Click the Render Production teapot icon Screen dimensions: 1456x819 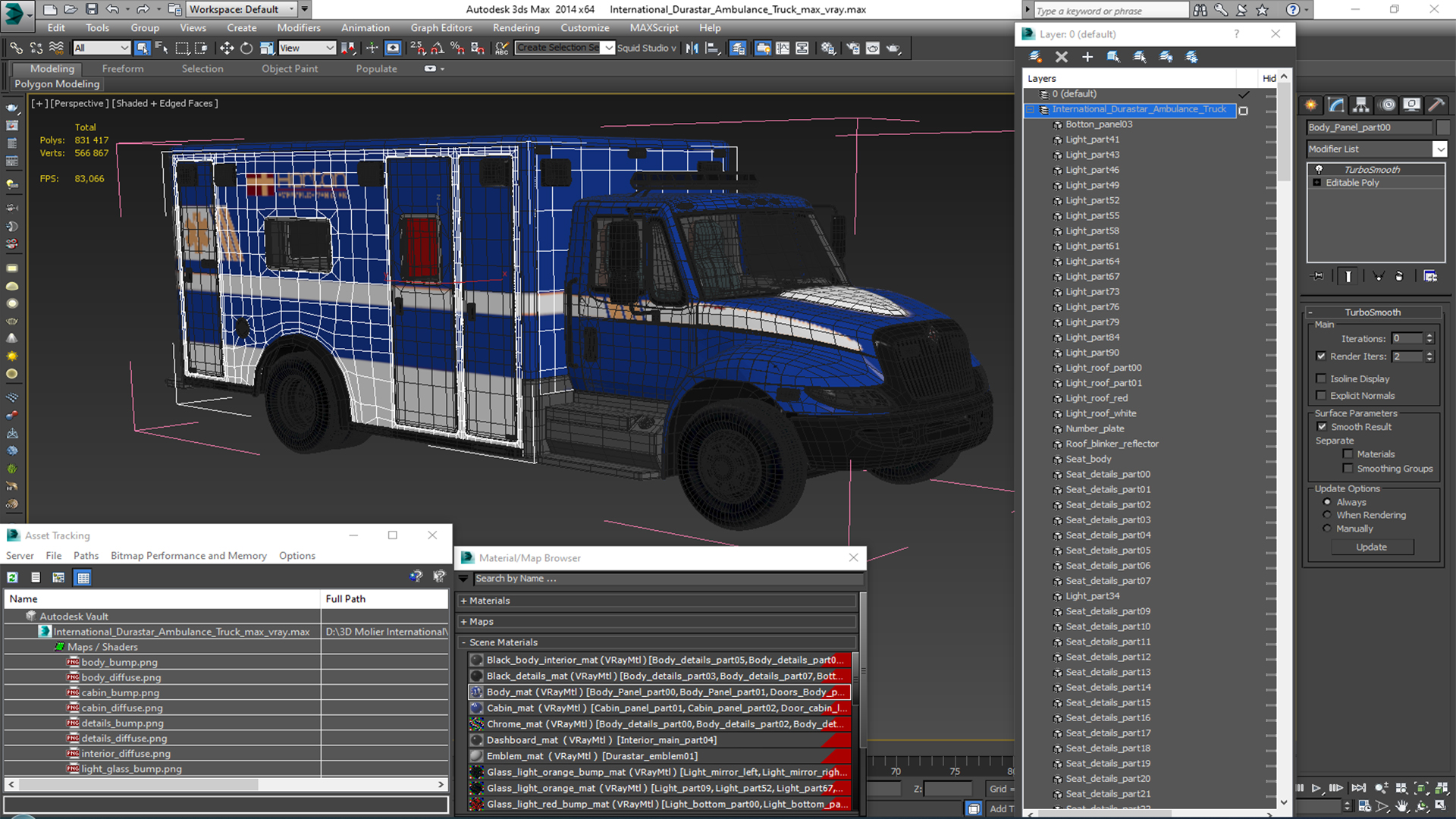click(893, 48)
